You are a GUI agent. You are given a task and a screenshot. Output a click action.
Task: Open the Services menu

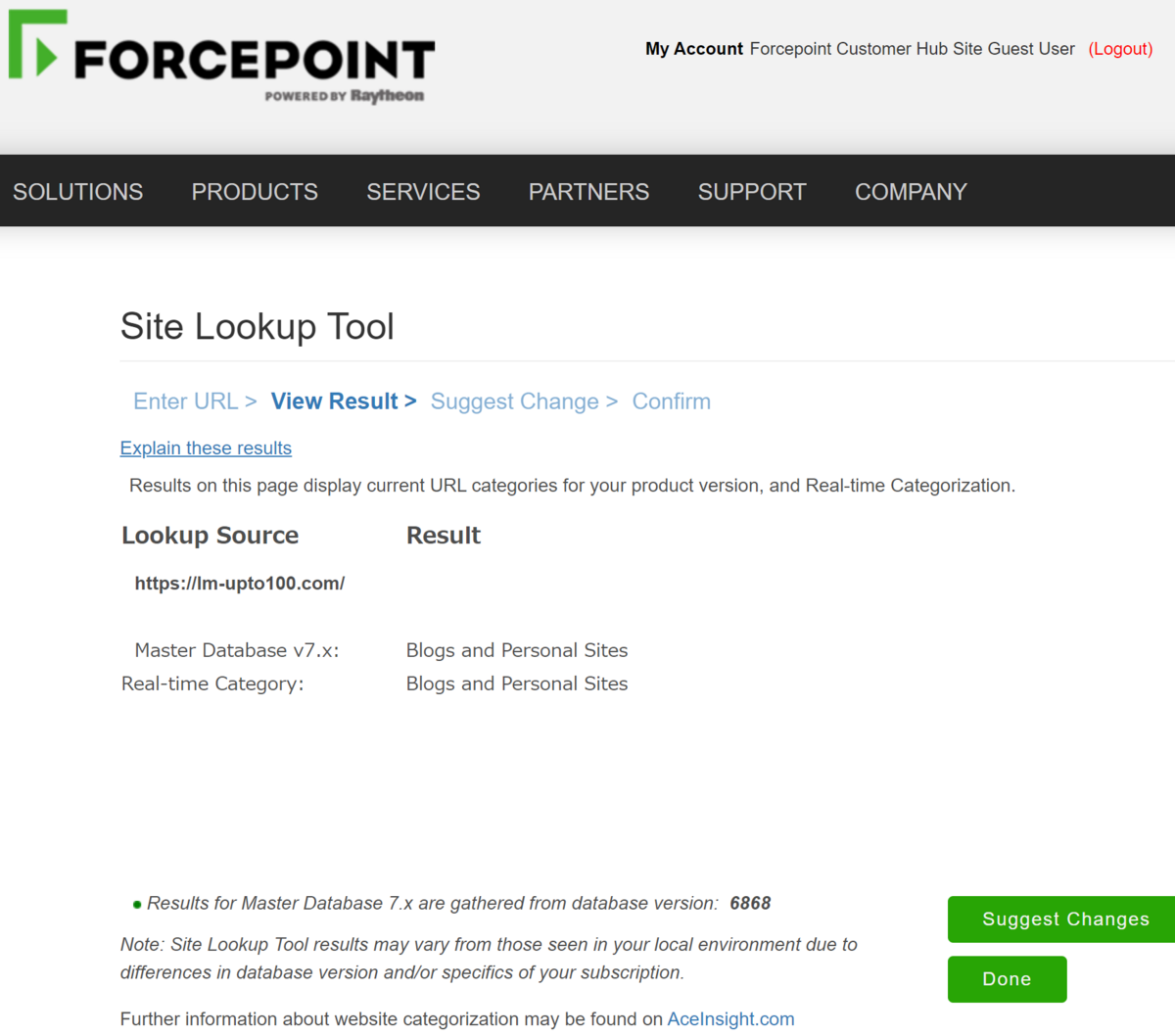pos(423,192)
